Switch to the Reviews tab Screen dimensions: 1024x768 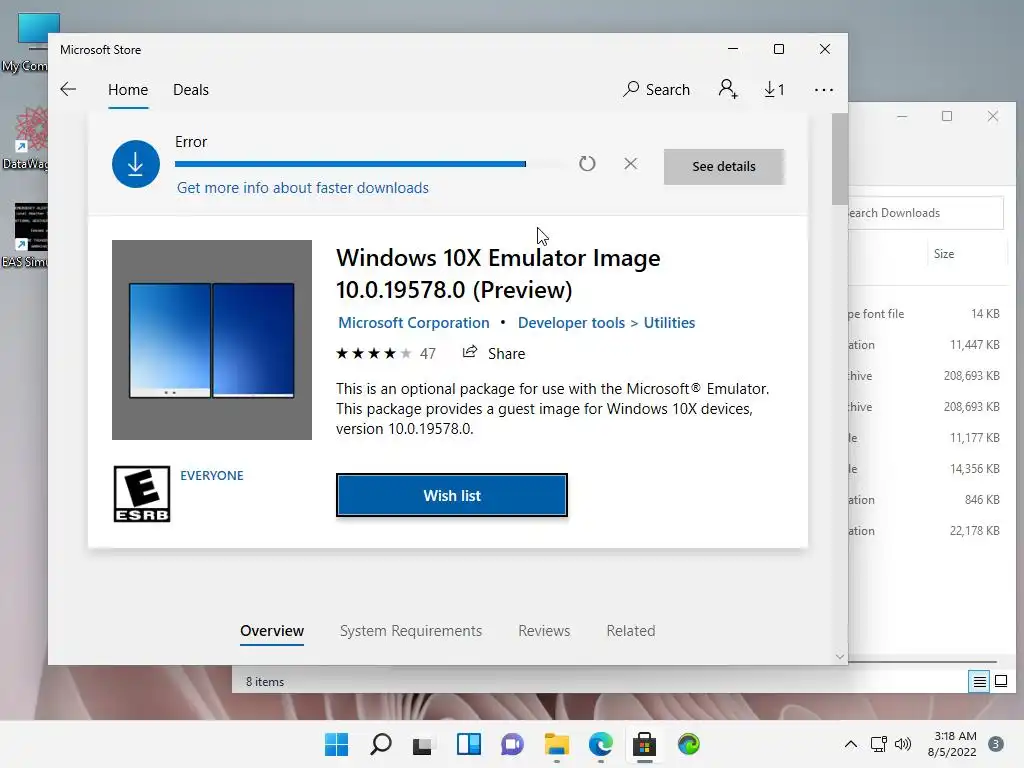(x=544, y=631)
